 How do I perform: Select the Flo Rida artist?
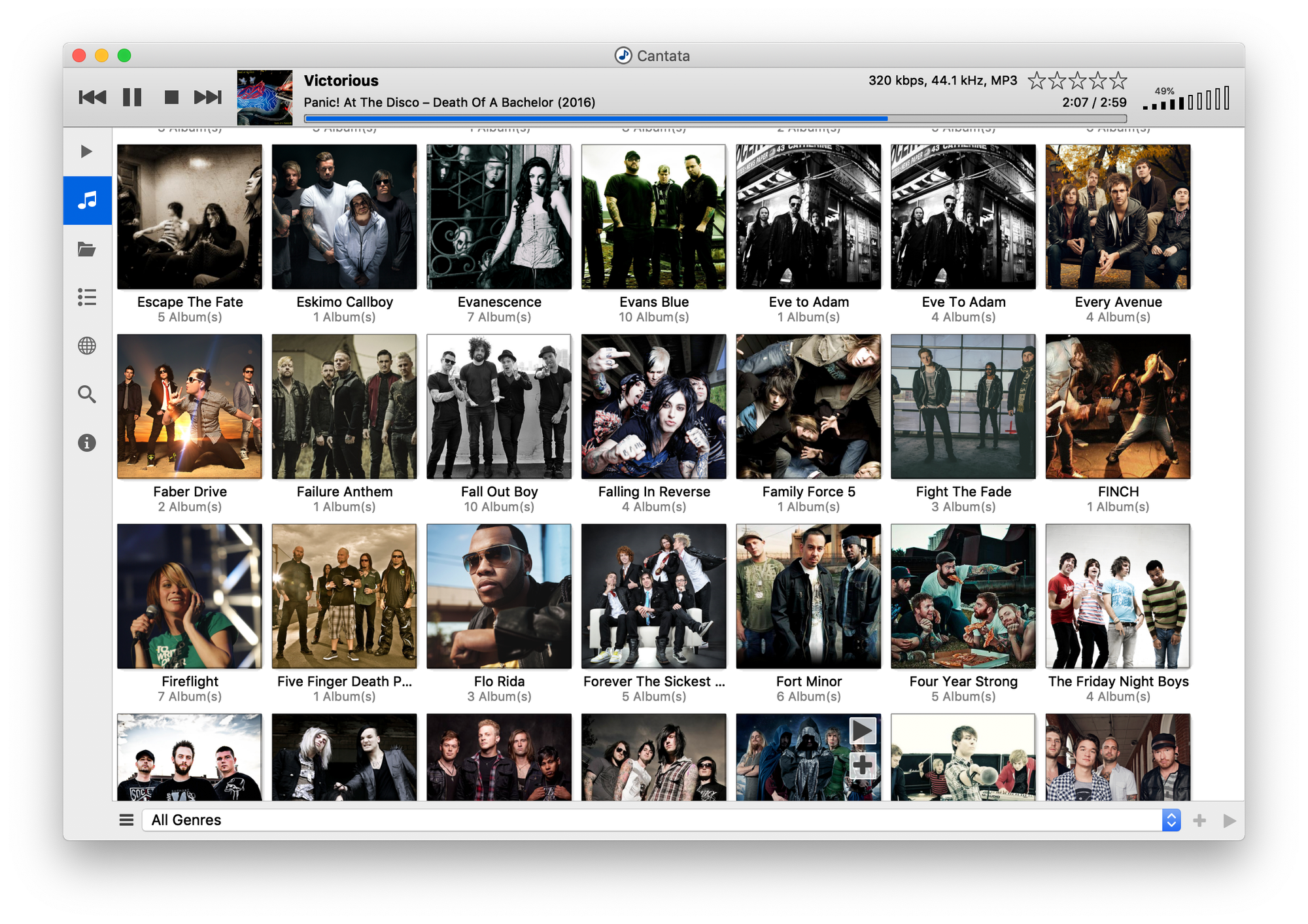[x=499, y=613]
